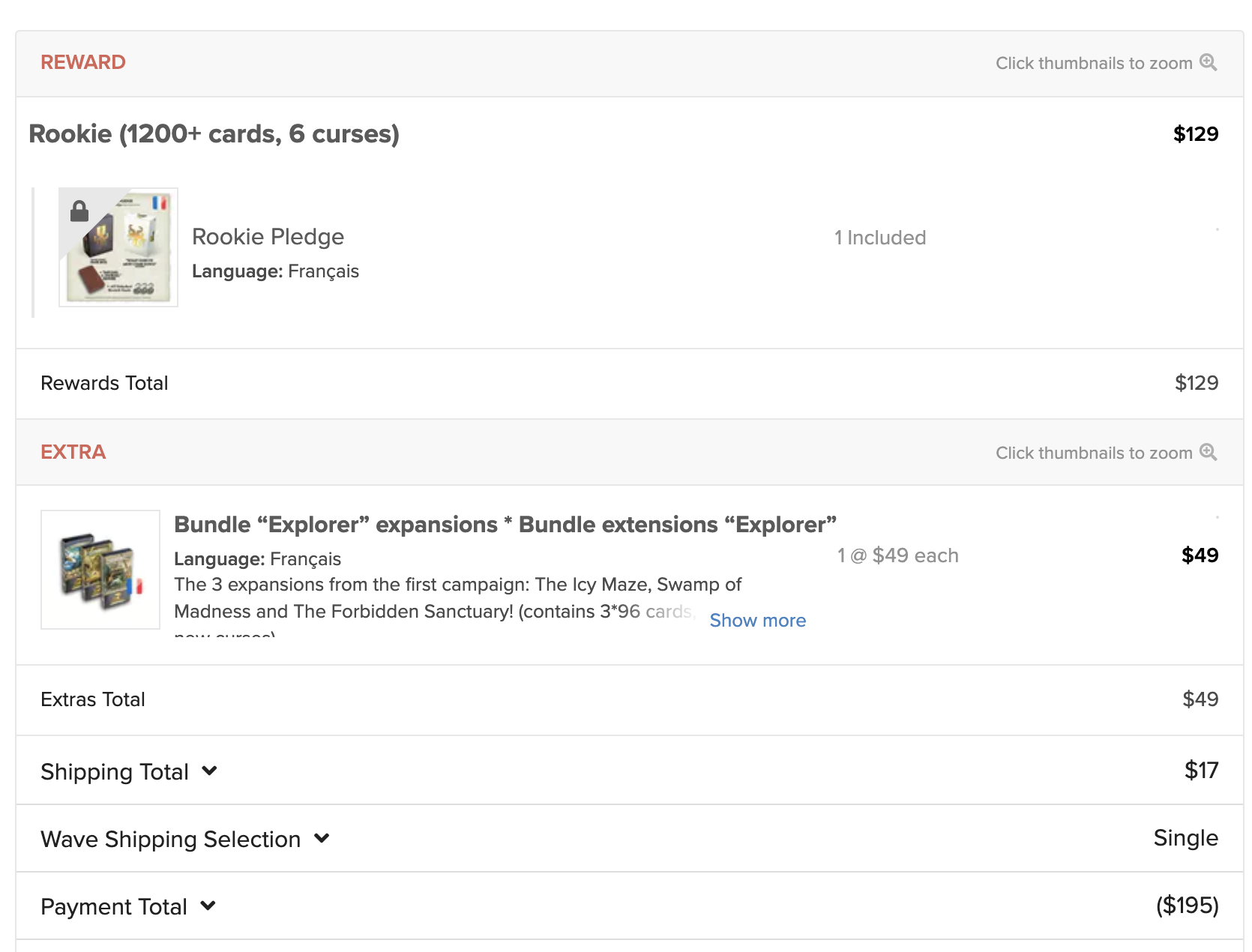Click Show more in the Explorer bundle description
The image size is (1252, 952).
757,621
